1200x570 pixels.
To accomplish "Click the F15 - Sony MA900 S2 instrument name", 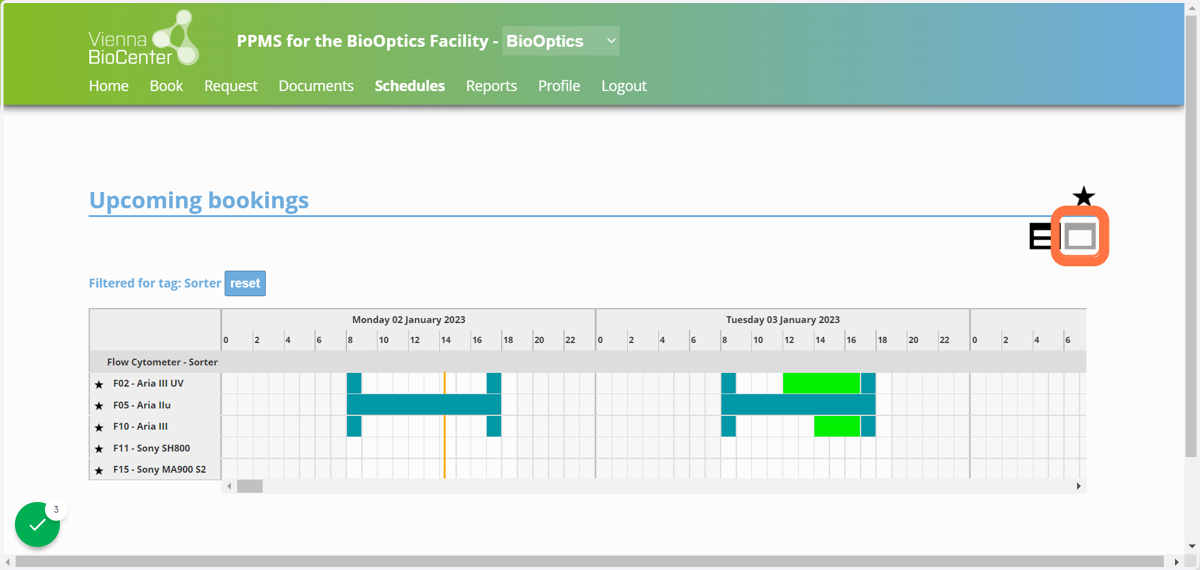I will pyautogui.click(x=159, y=470).
